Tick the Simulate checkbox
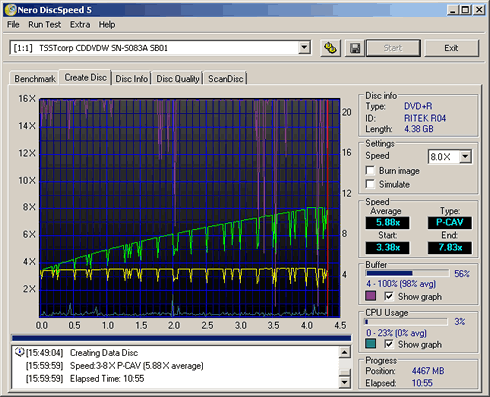 coord(370,184)
